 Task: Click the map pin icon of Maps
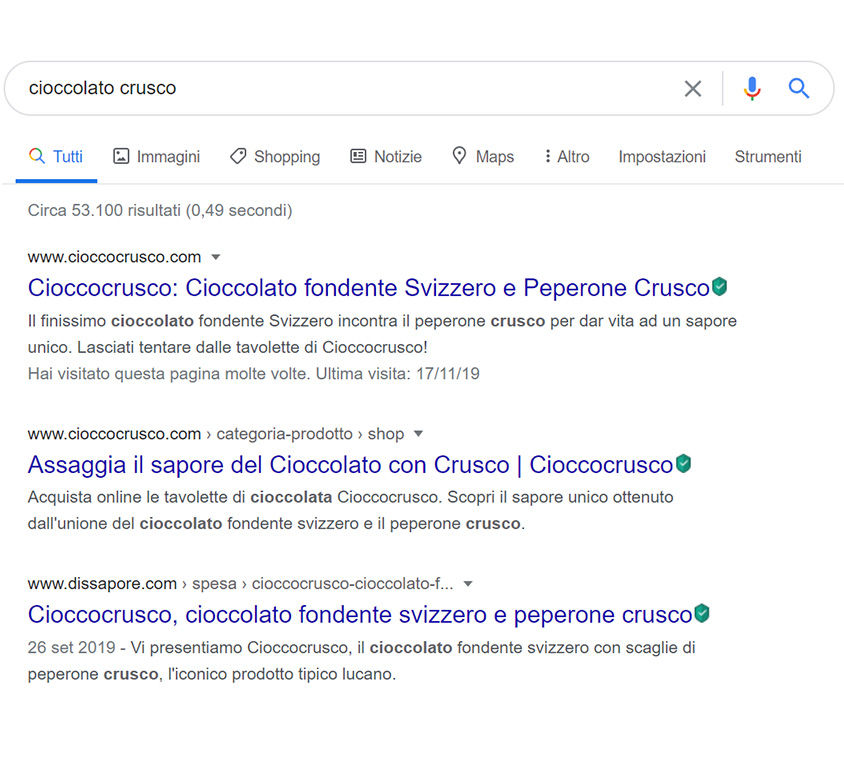(x=459, y=156)
